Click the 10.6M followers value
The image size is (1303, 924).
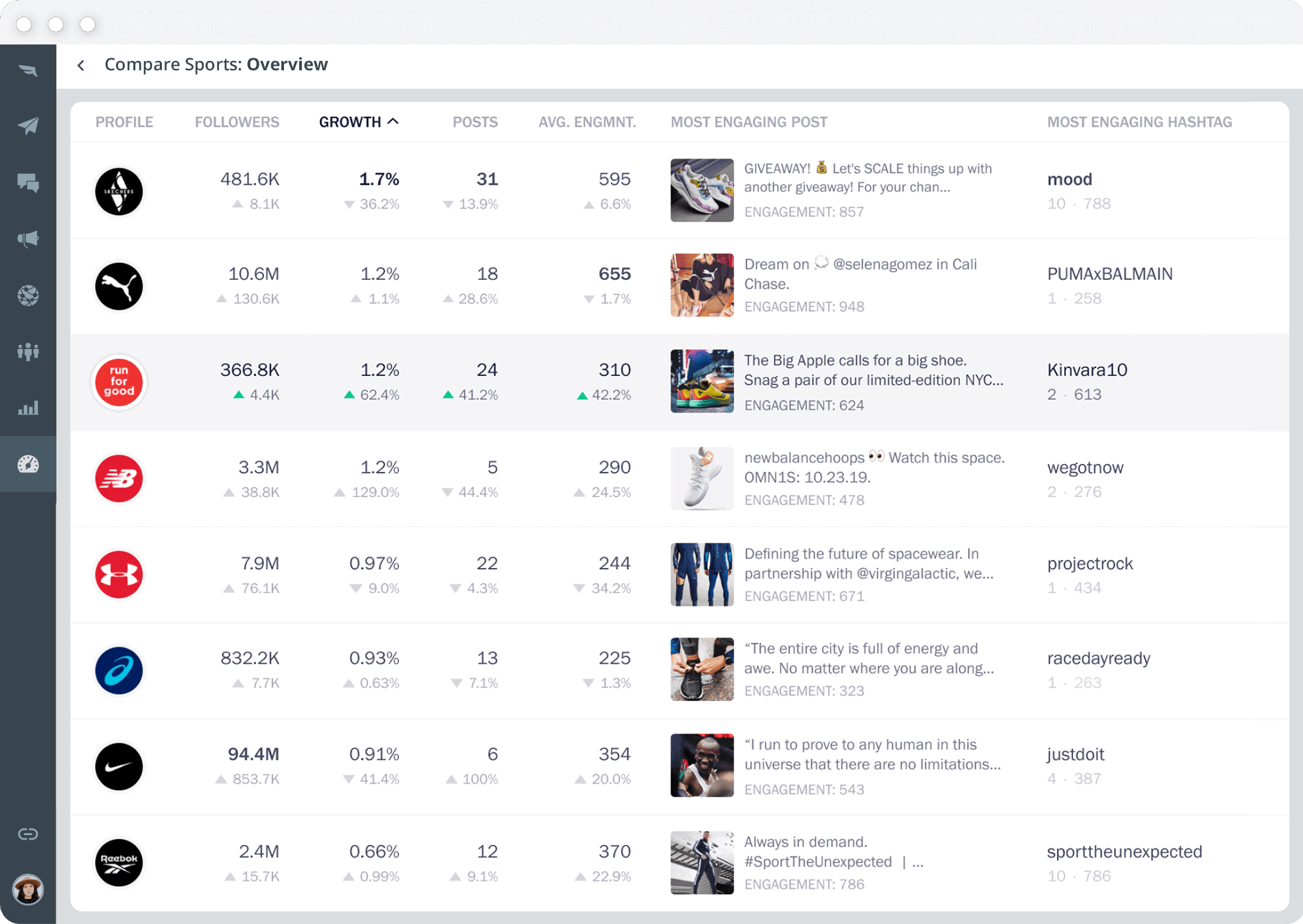pos(253,274)
